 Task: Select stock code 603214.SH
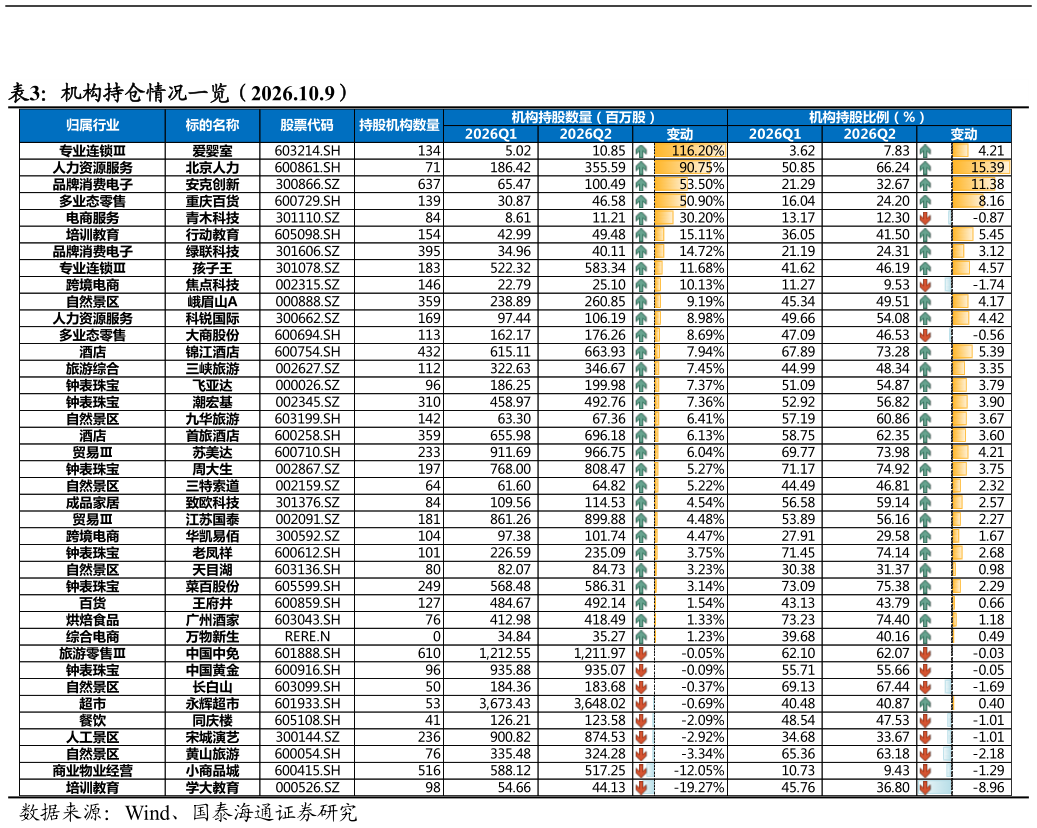308,151
